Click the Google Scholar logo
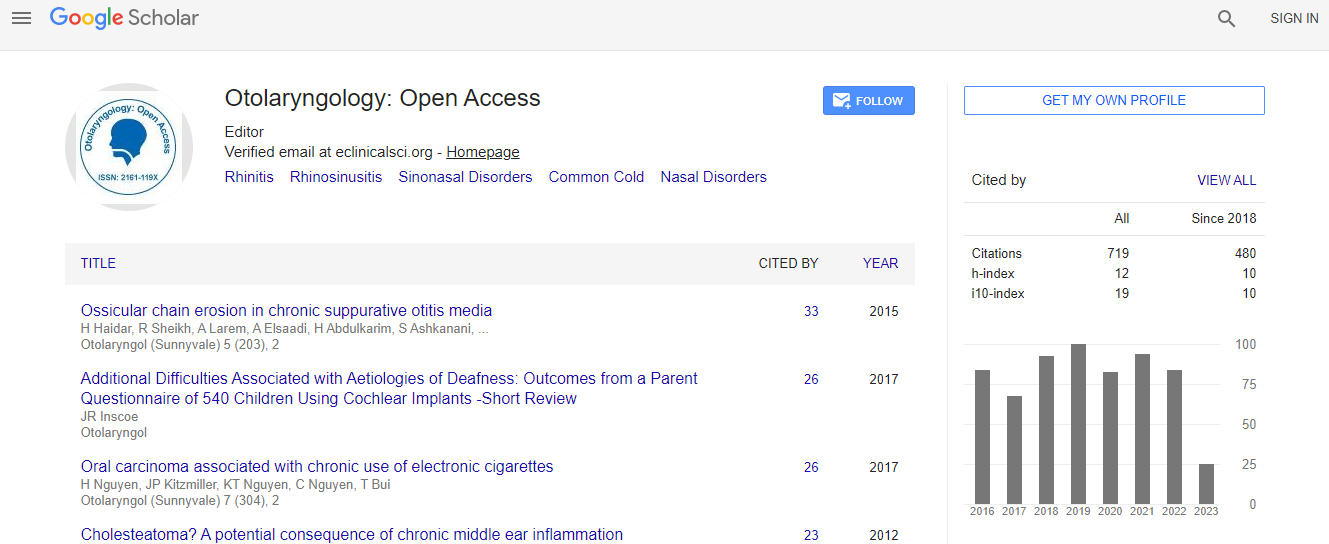1329x544 pixels. (124, 18)
